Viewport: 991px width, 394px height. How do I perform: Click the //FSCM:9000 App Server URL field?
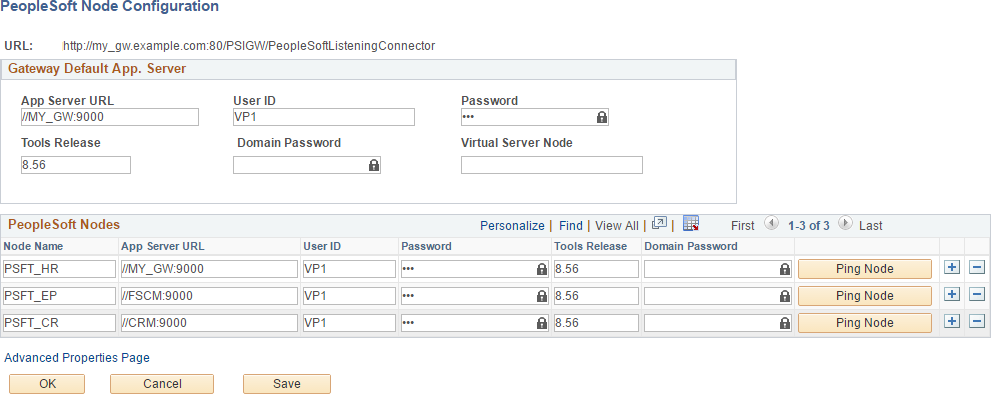click(209, 295)
